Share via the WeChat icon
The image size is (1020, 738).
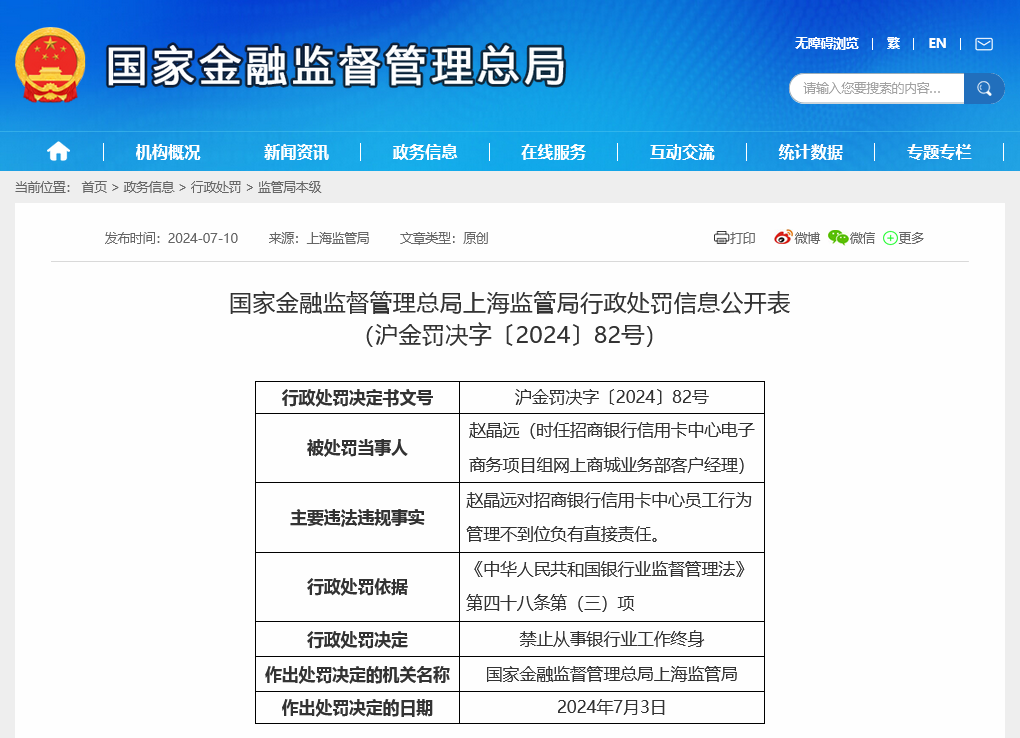[838, 238]
